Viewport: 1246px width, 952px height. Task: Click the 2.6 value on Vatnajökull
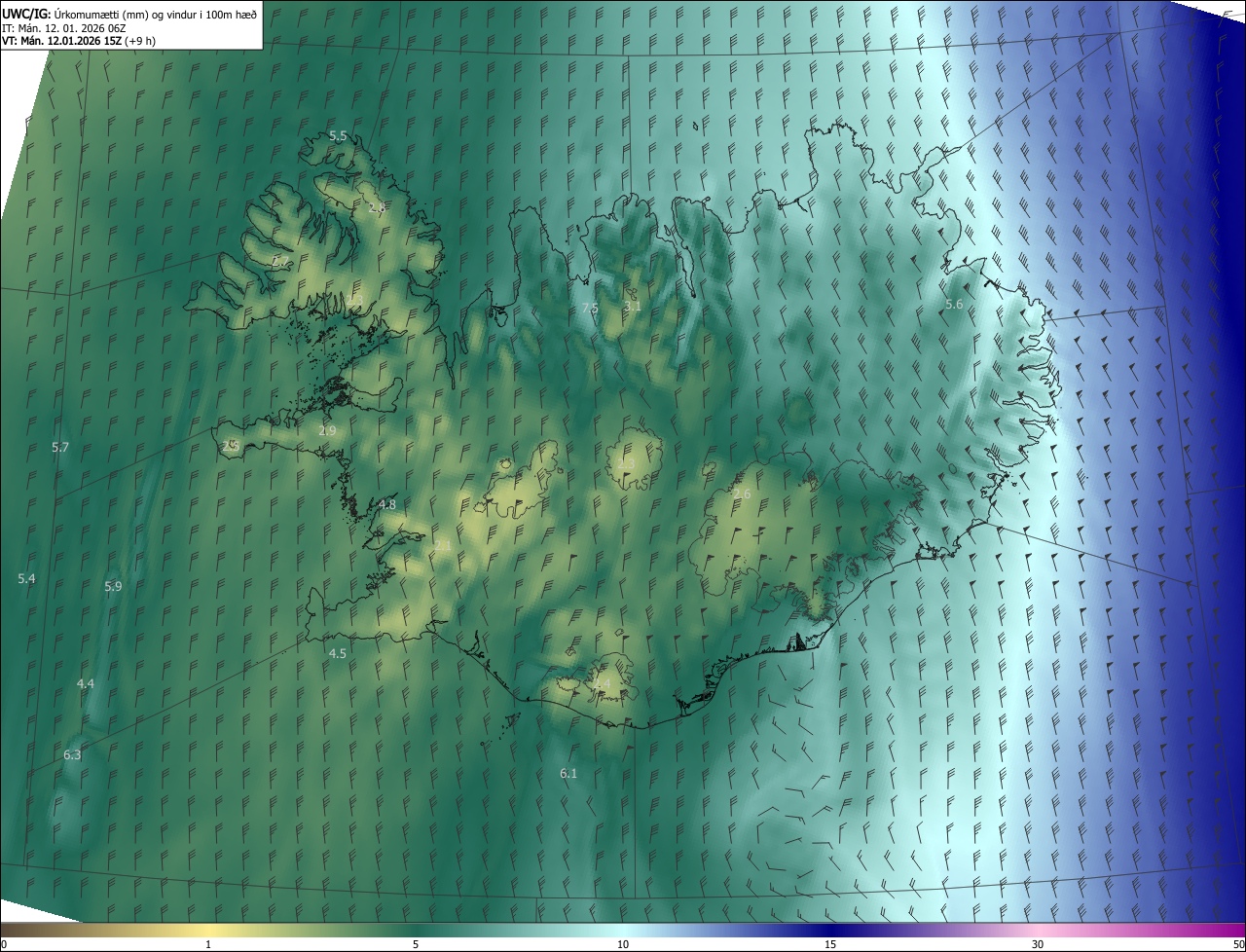742,494
